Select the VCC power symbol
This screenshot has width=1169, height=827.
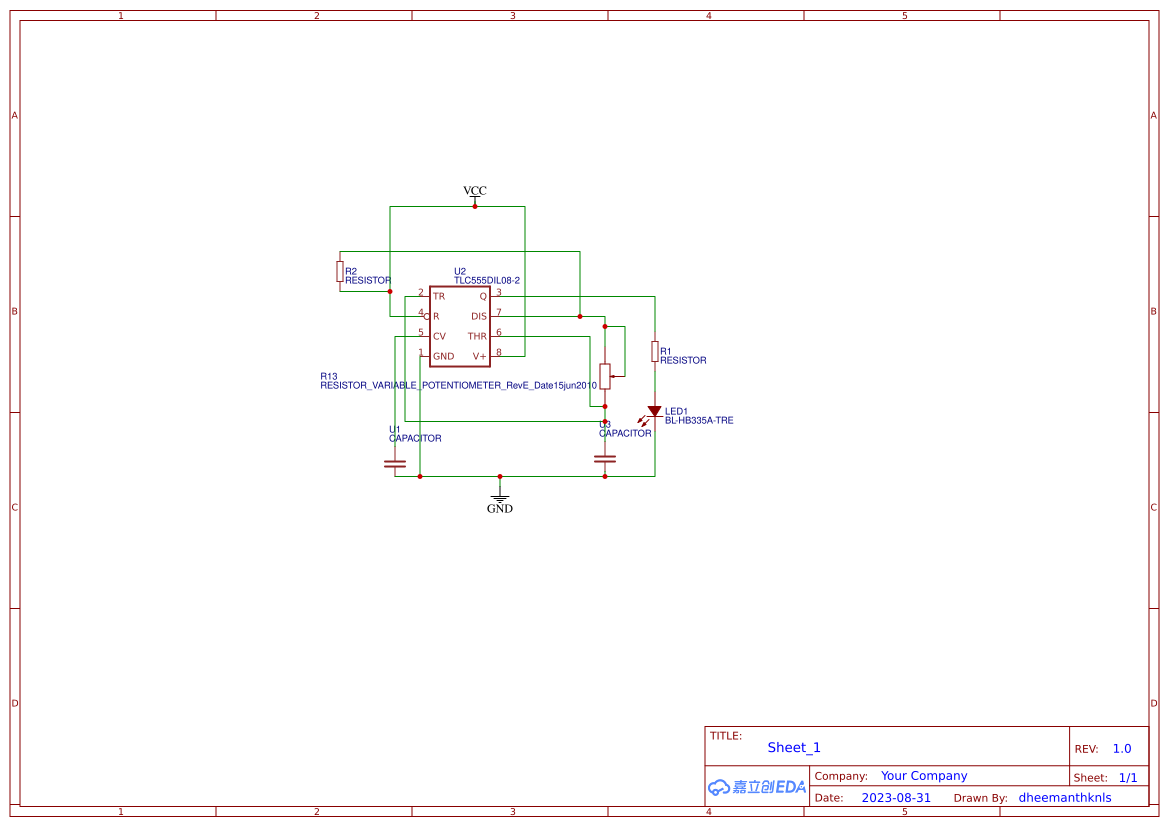474,193
